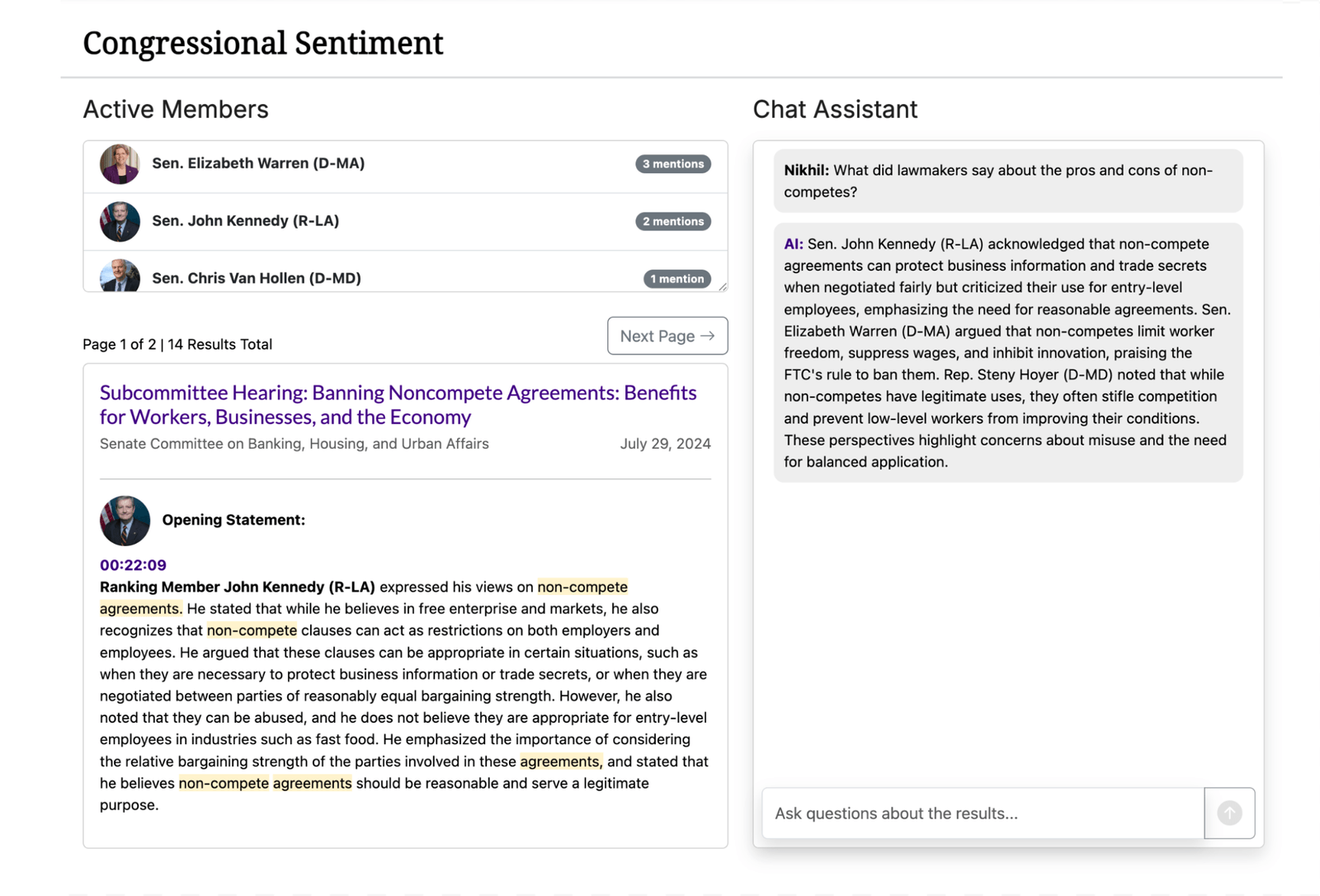Toggle the highlighted term in the final paragraph
Screen dimensions: 1320x896
[x=264, y=783]
